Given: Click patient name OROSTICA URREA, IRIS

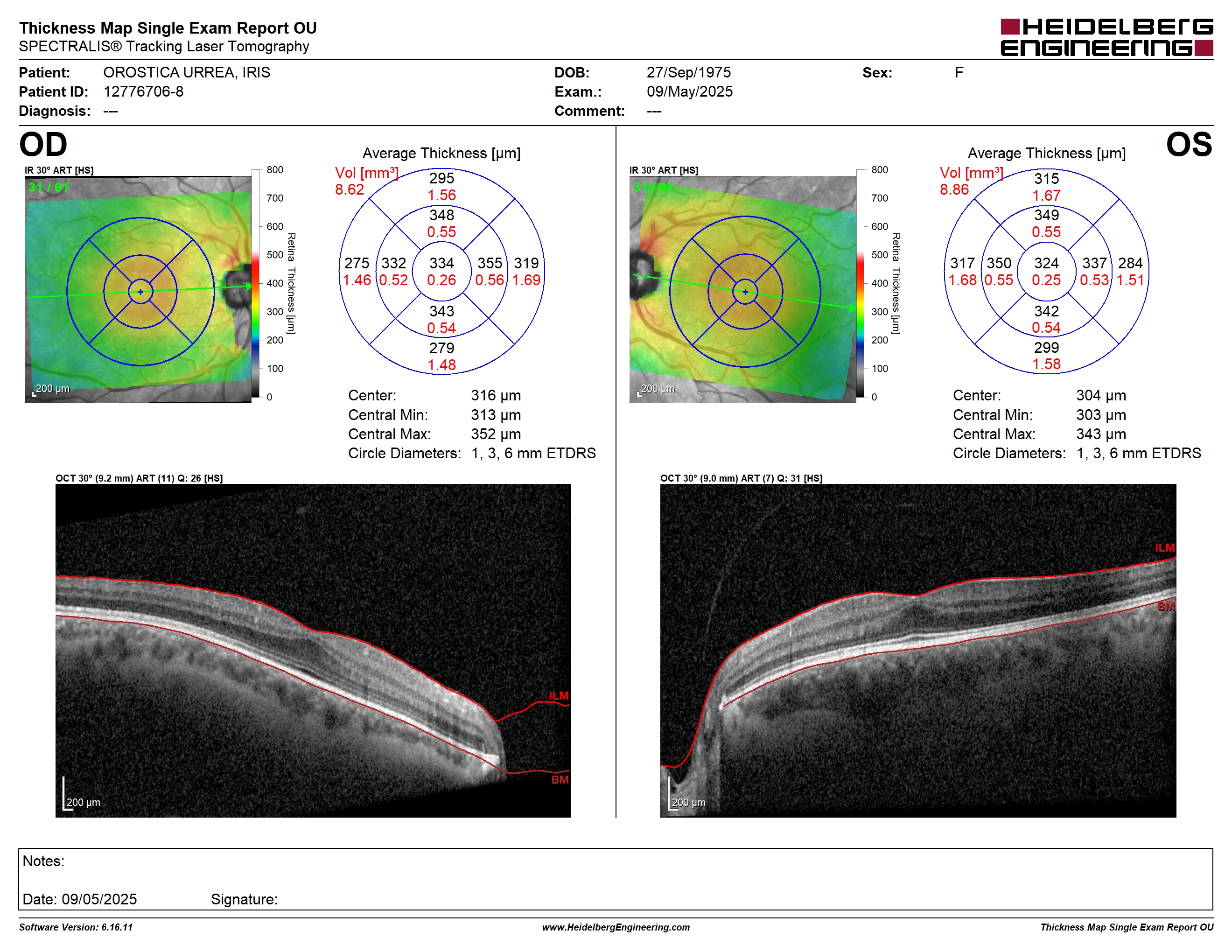Looking at the screenshot, I should tap(187, 72).
